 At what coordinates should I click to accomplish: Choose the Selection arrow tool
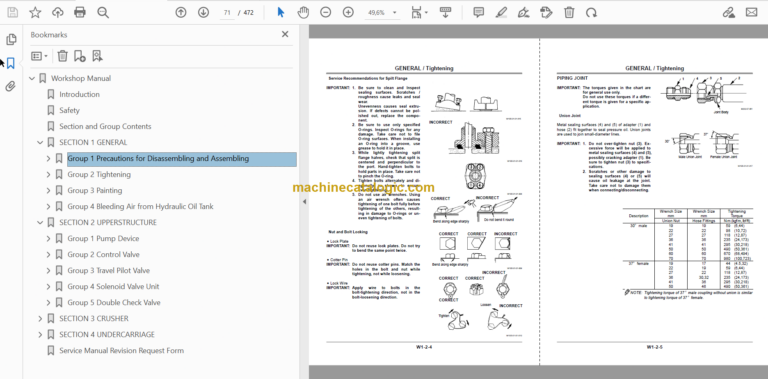click(281, 12)
